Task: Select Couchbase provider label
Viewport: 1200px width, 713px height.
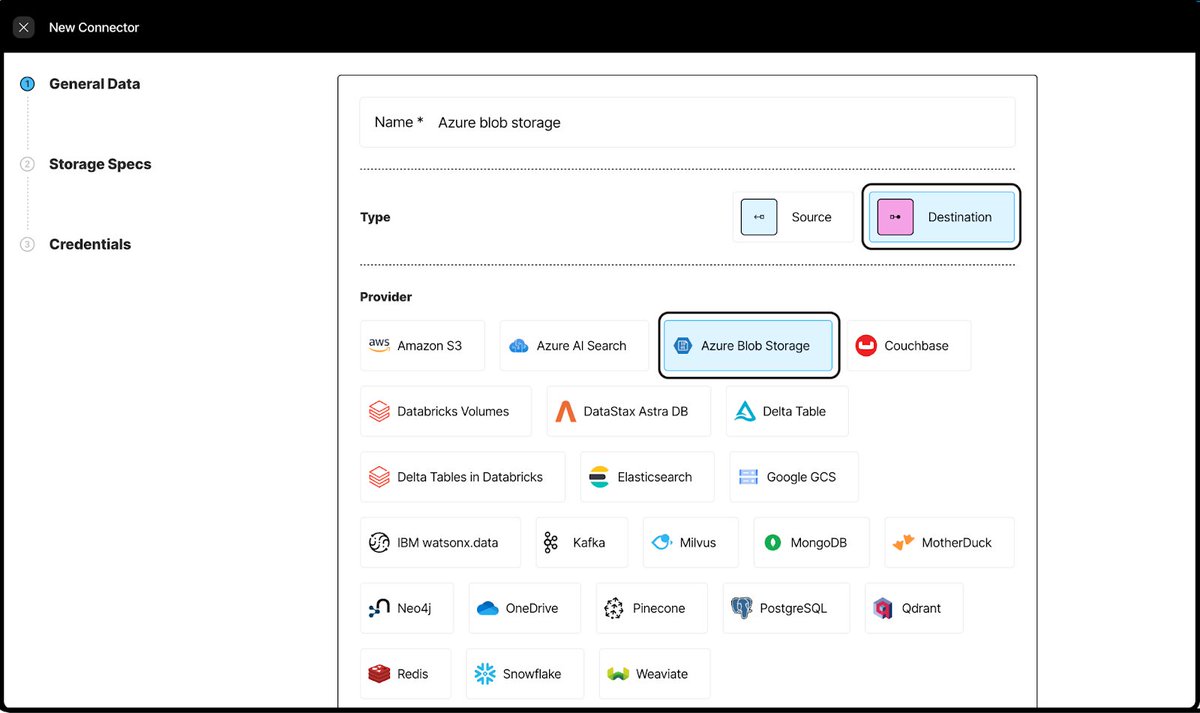Action: [x=916, y=346]
